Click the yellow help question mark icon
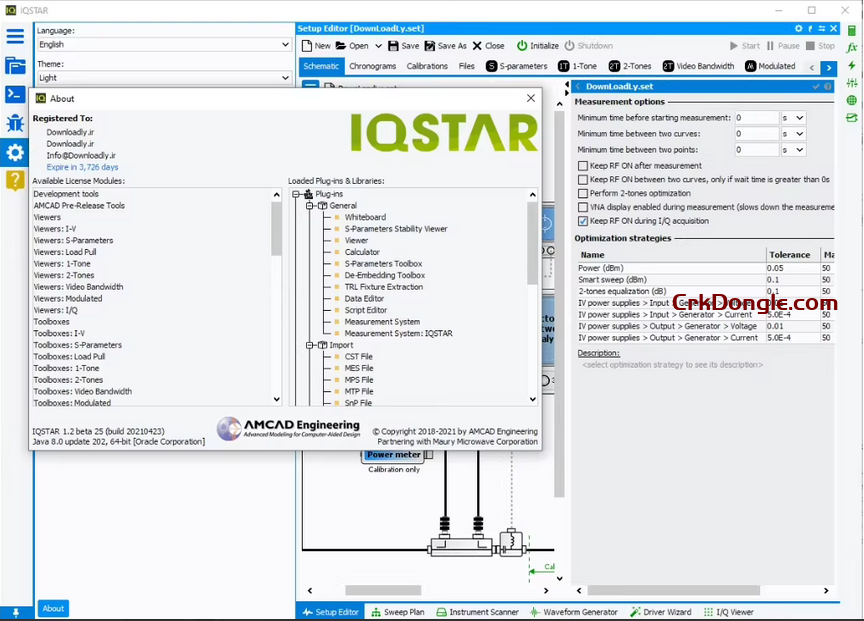 pyautogui.click(x=15, y=180)
